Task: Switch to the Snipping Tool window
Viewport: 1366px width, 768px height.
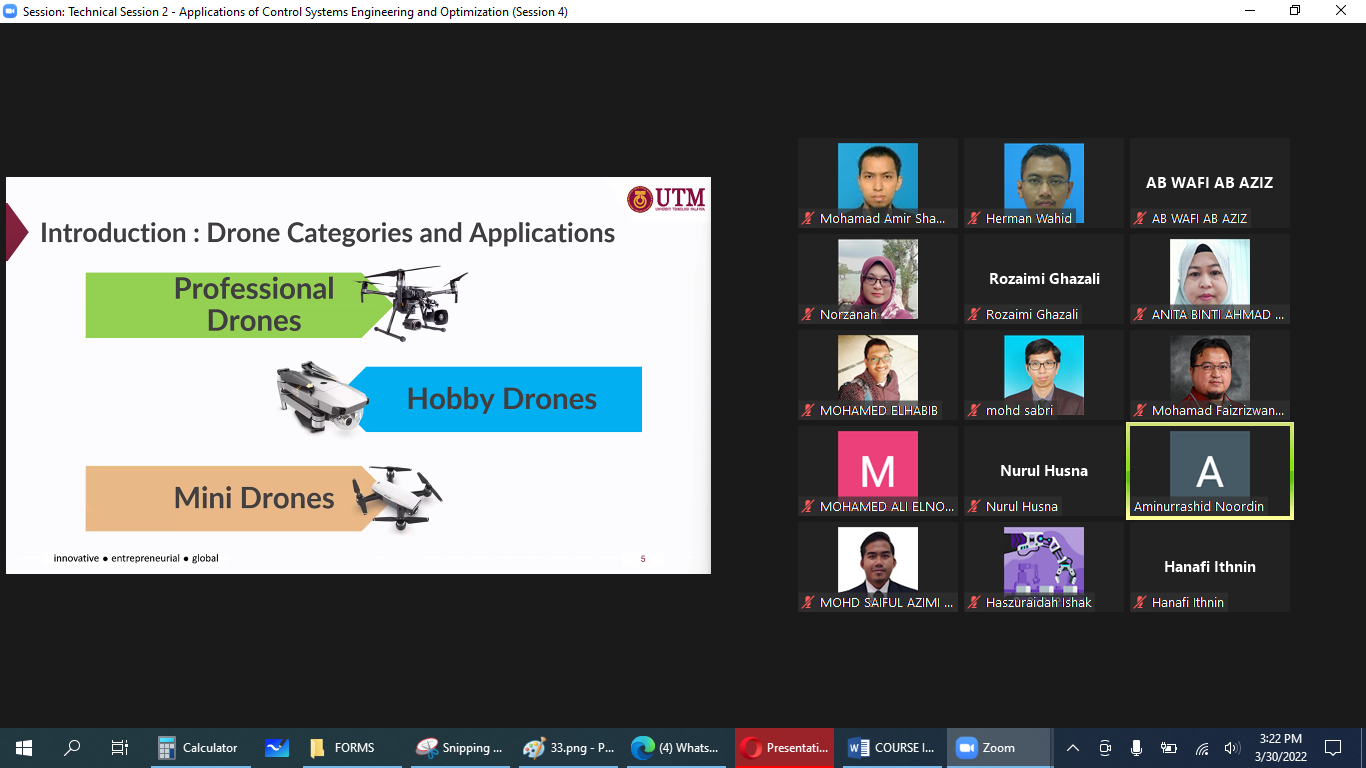Action: click(459, 747)
